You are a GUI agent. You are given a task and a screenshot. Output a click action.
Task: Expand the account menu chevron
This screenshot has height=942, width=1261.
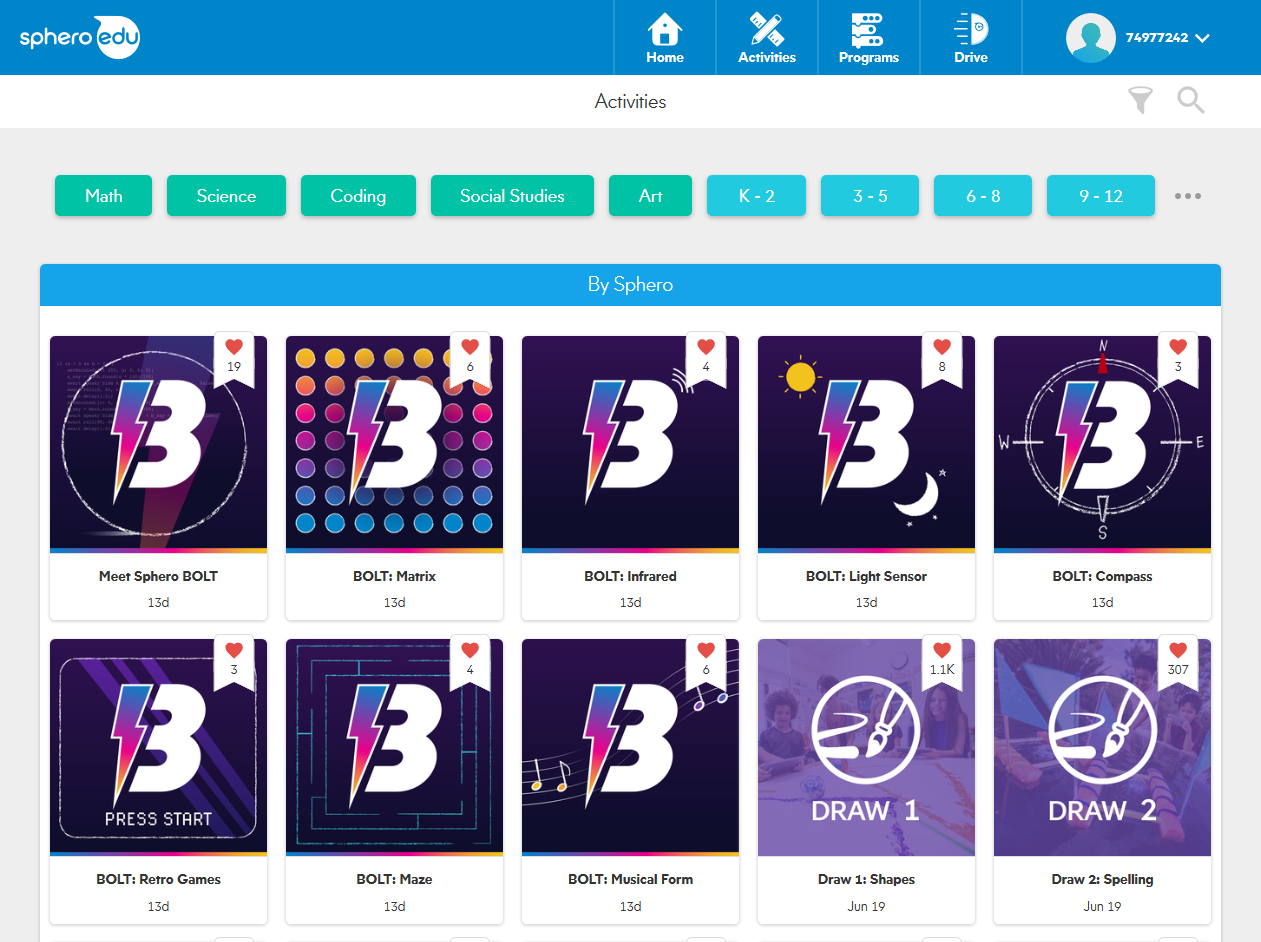(1203, 38)
